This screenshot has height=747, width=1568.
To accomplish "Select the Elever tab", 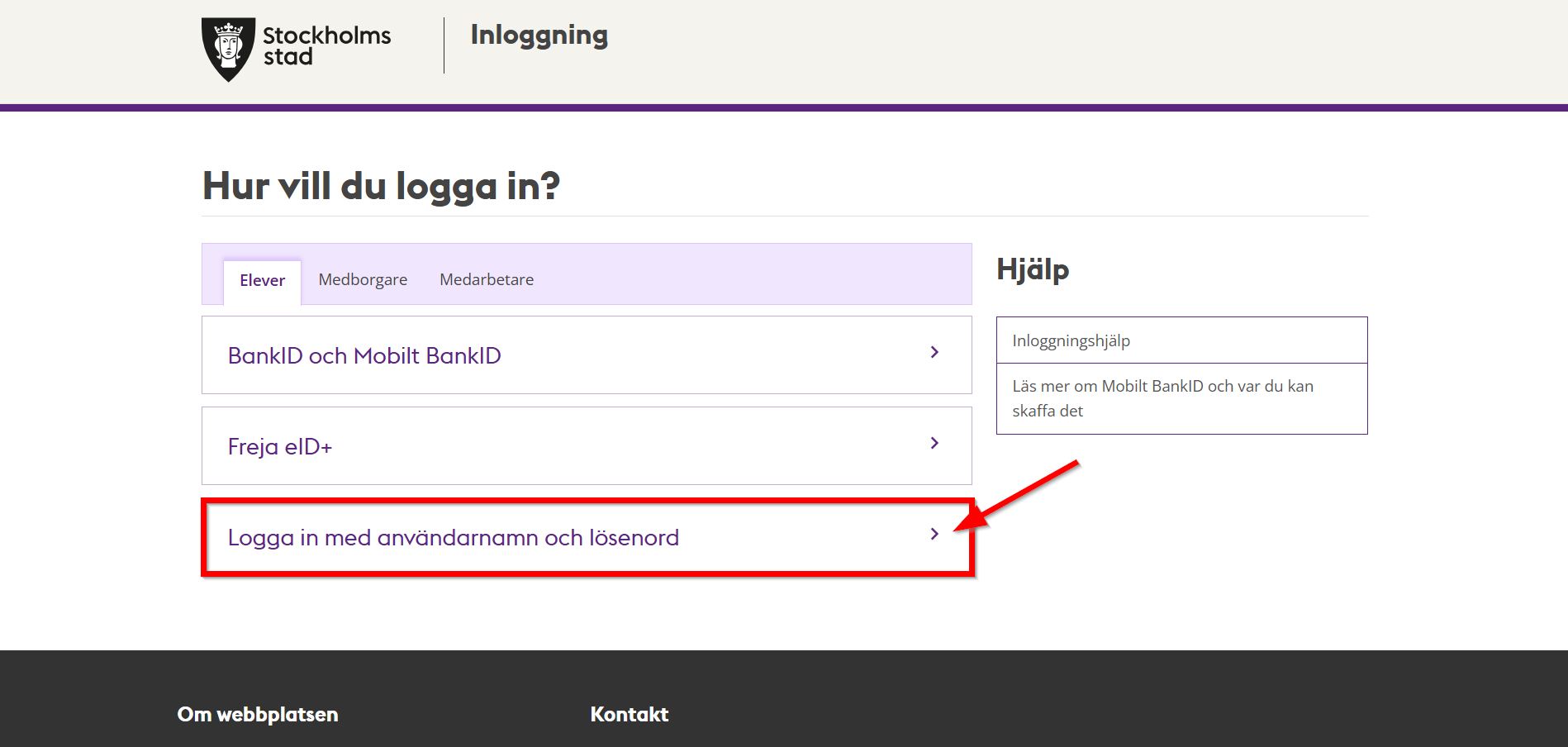I will point(262,281).
